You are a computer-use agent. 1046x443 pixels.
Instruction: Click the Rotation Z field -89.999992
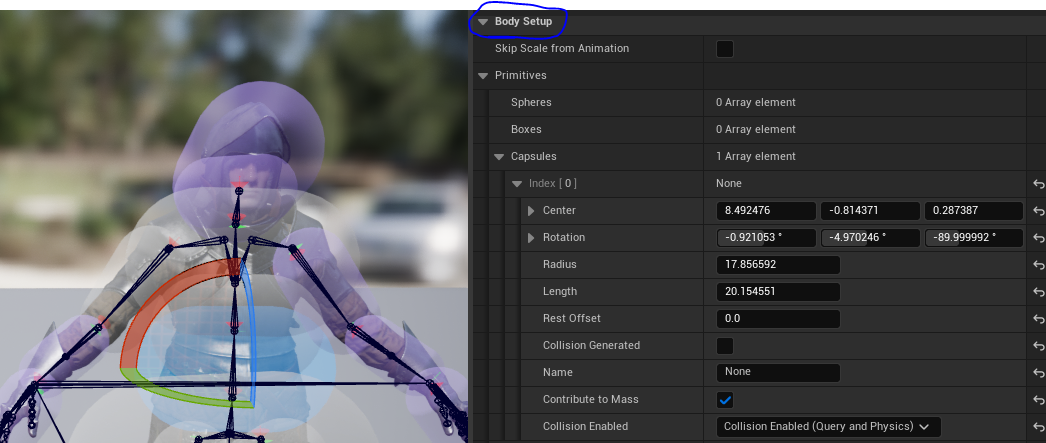point(973,238)
